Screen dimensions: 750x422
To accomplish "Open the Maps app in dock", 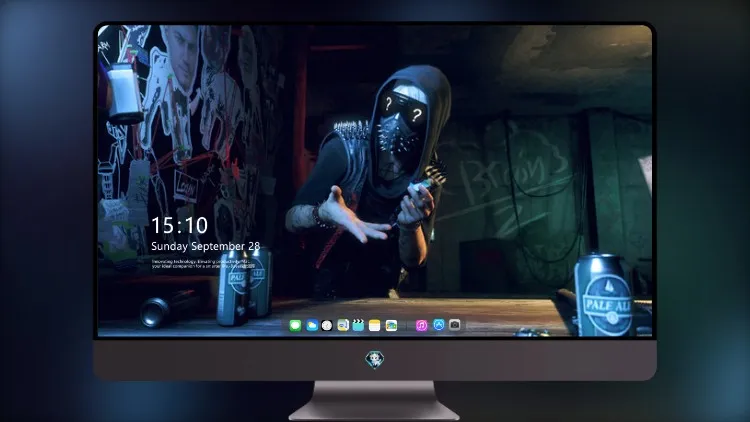I will [x=343, y=326].
